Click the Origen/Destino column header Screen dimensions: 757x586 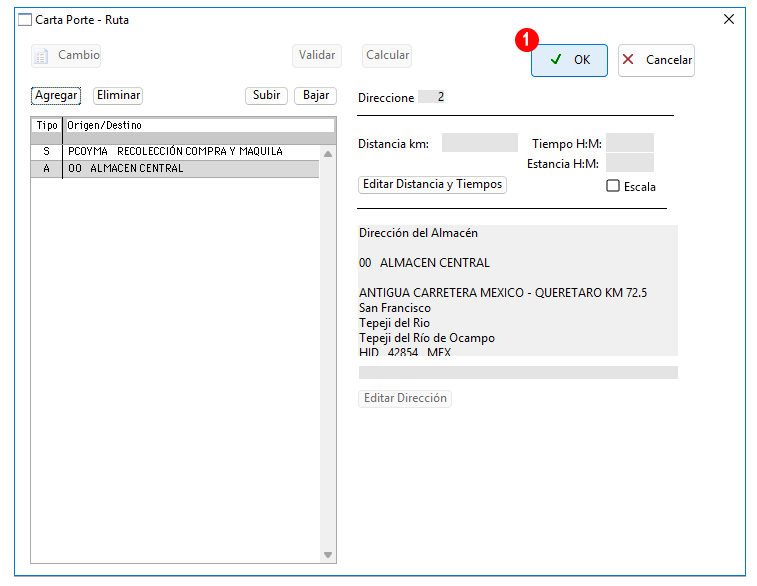point(200,126)
